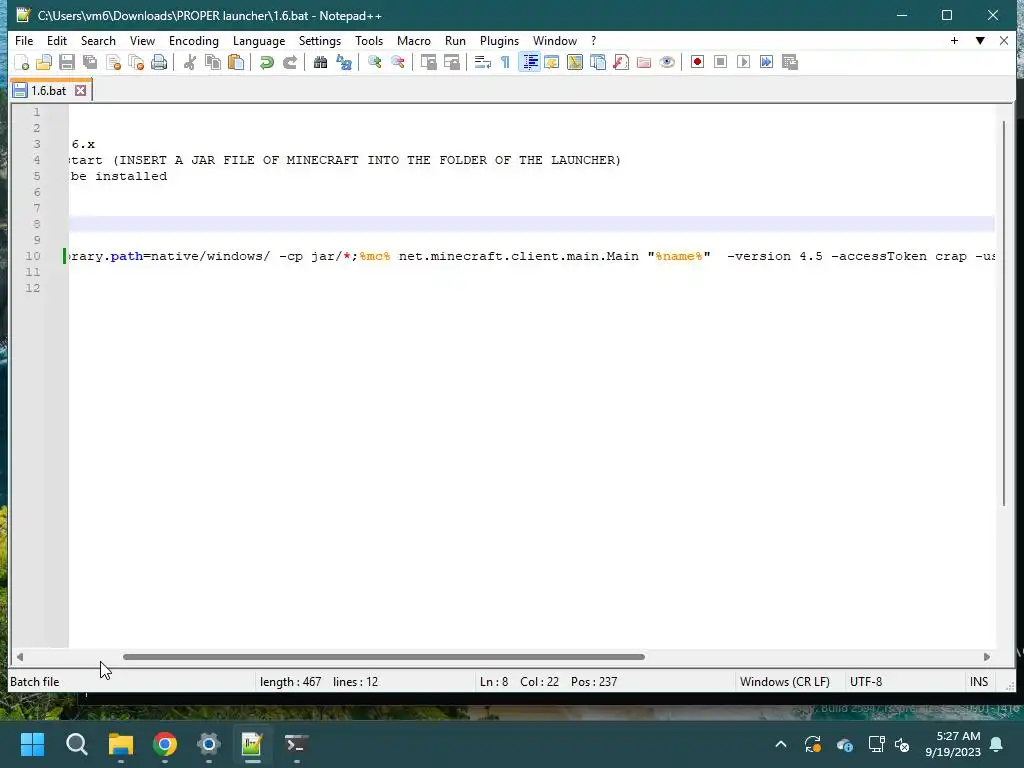The image size is (1024, 768).
Task: Copy selection with toolbar icon
Action: tap(213, 62)
